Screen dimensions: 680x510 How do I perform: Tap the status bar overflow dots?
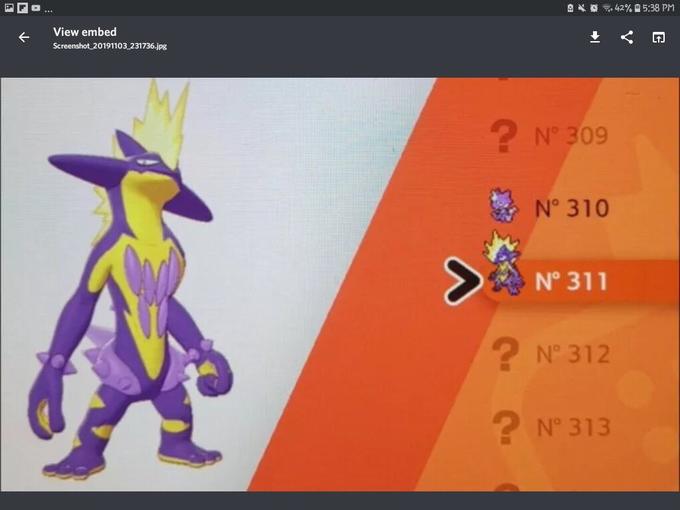point(48,11)
